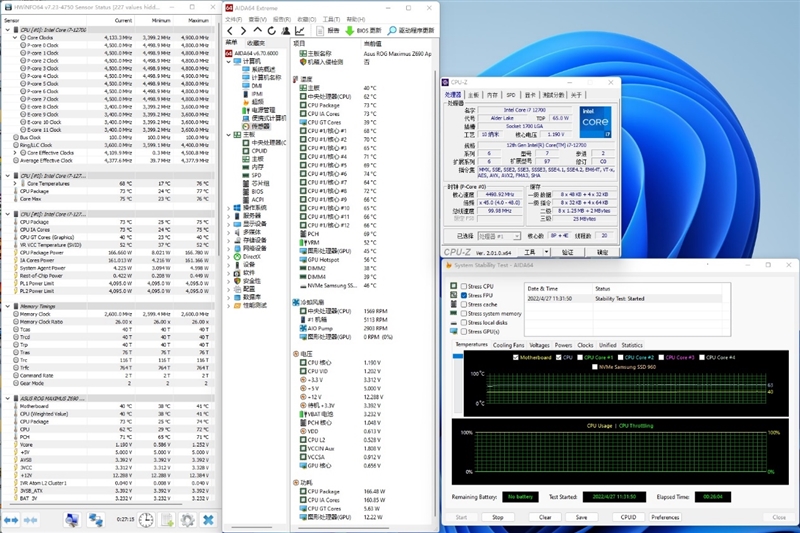
Task: Click AIDA64 back navigation arrow
Action: 230,31
